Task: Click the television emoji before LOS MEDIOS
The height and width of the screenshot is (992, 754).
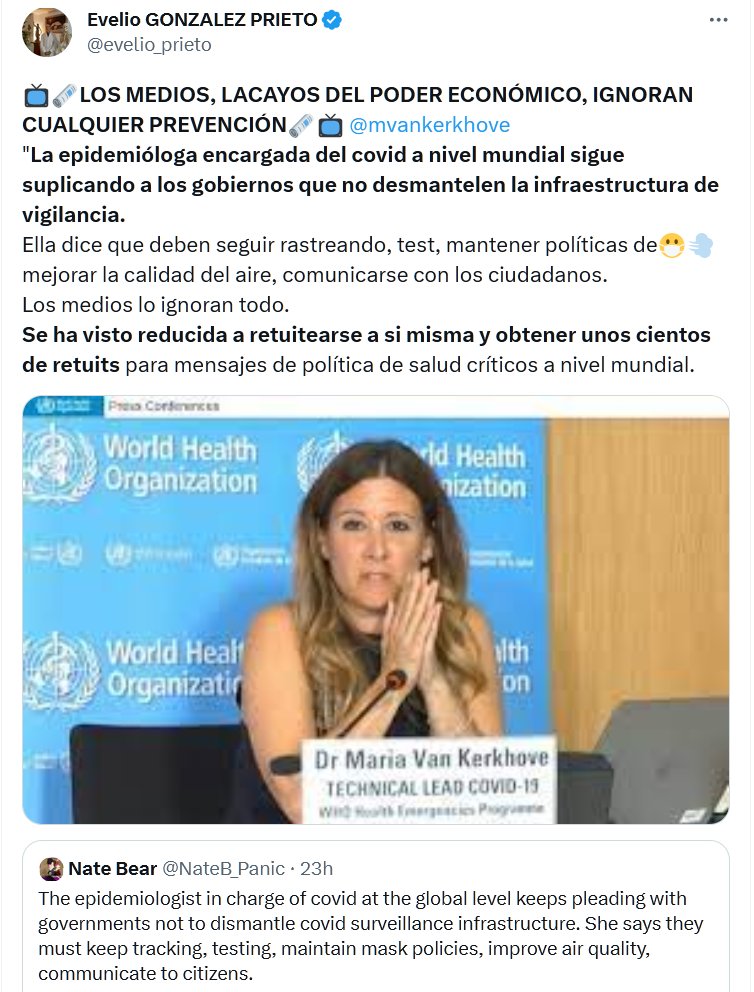Action: click(x=36, y=96)
